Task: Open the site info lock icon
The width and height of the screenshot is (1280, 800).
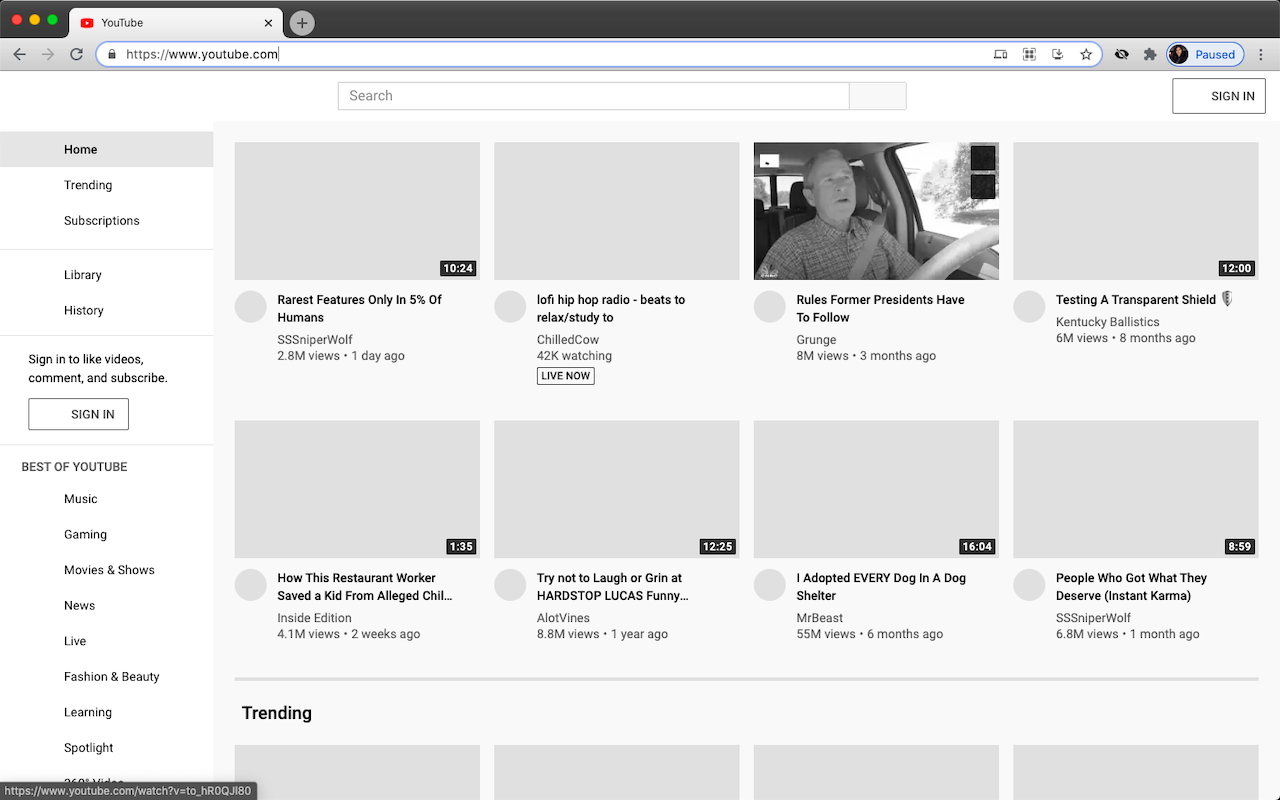Action: (x=112, y=55)
